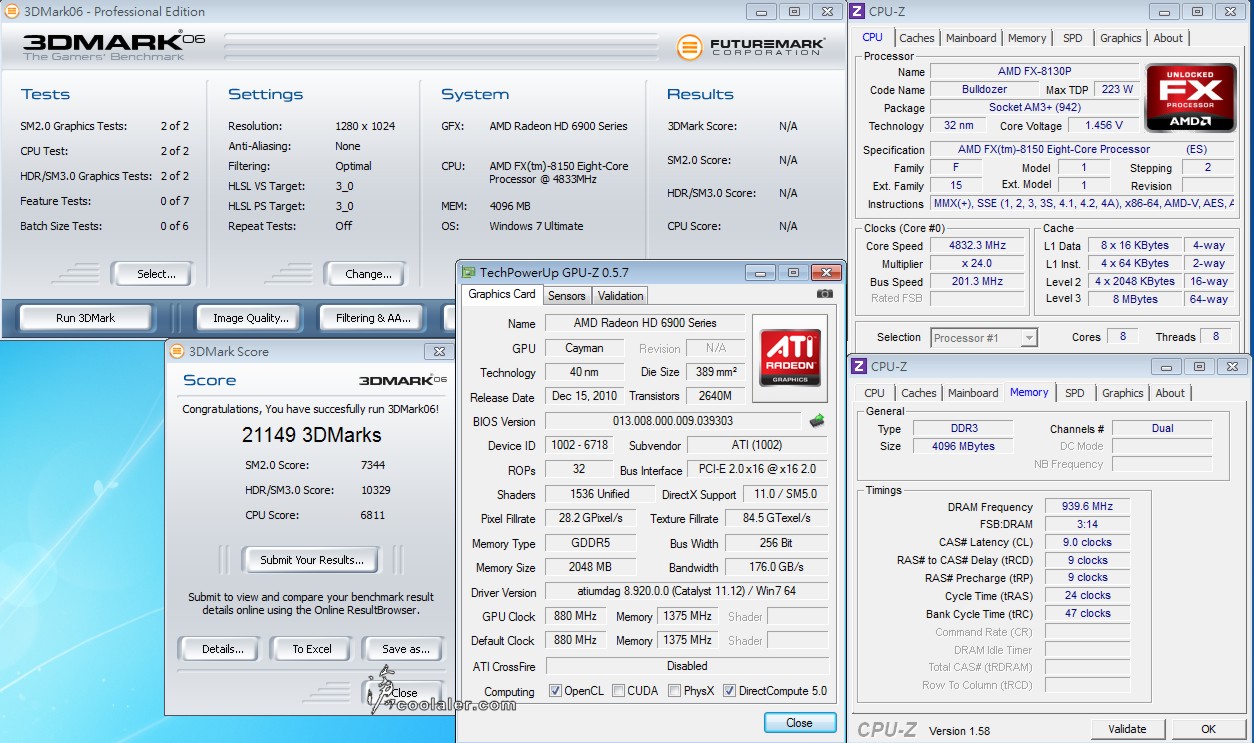Screen dimensions: 1254x743
Task: Click the Bus Speed value 201.3 MHz
Action: pyautogui.click(x=978, y=282)
